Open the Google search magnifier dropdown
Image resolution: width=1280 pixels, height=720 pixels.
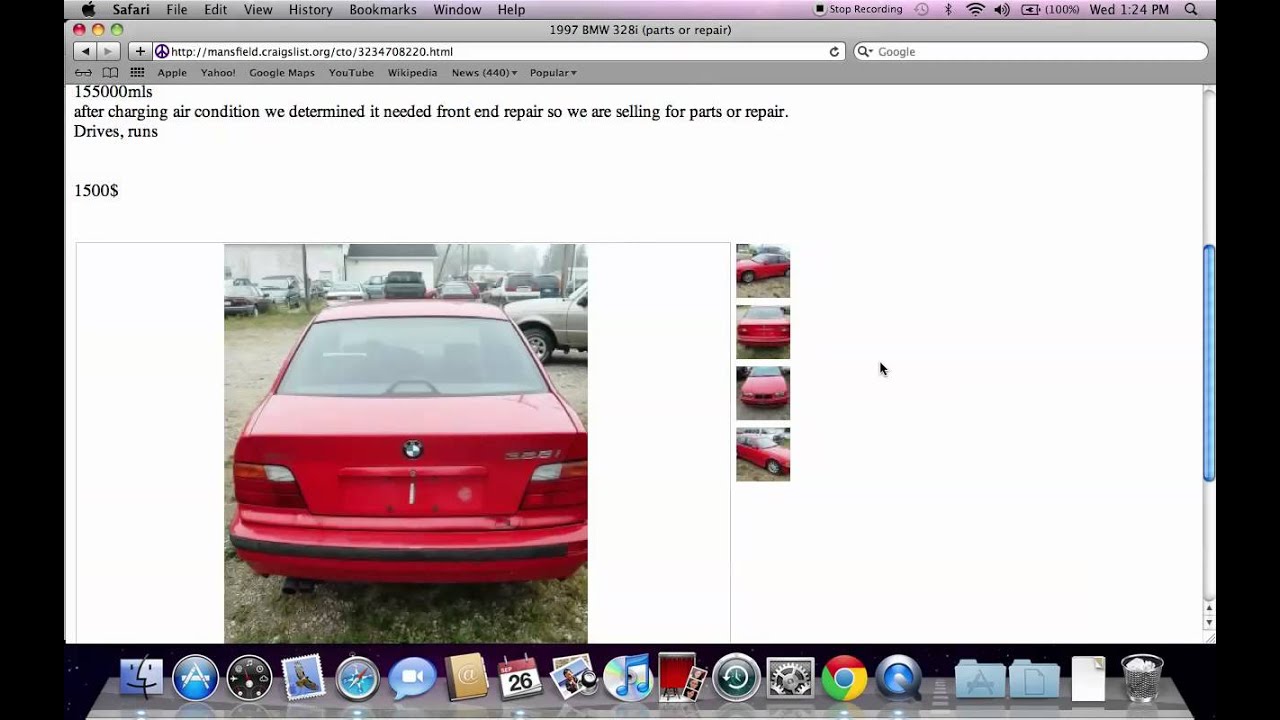[865, 51]
